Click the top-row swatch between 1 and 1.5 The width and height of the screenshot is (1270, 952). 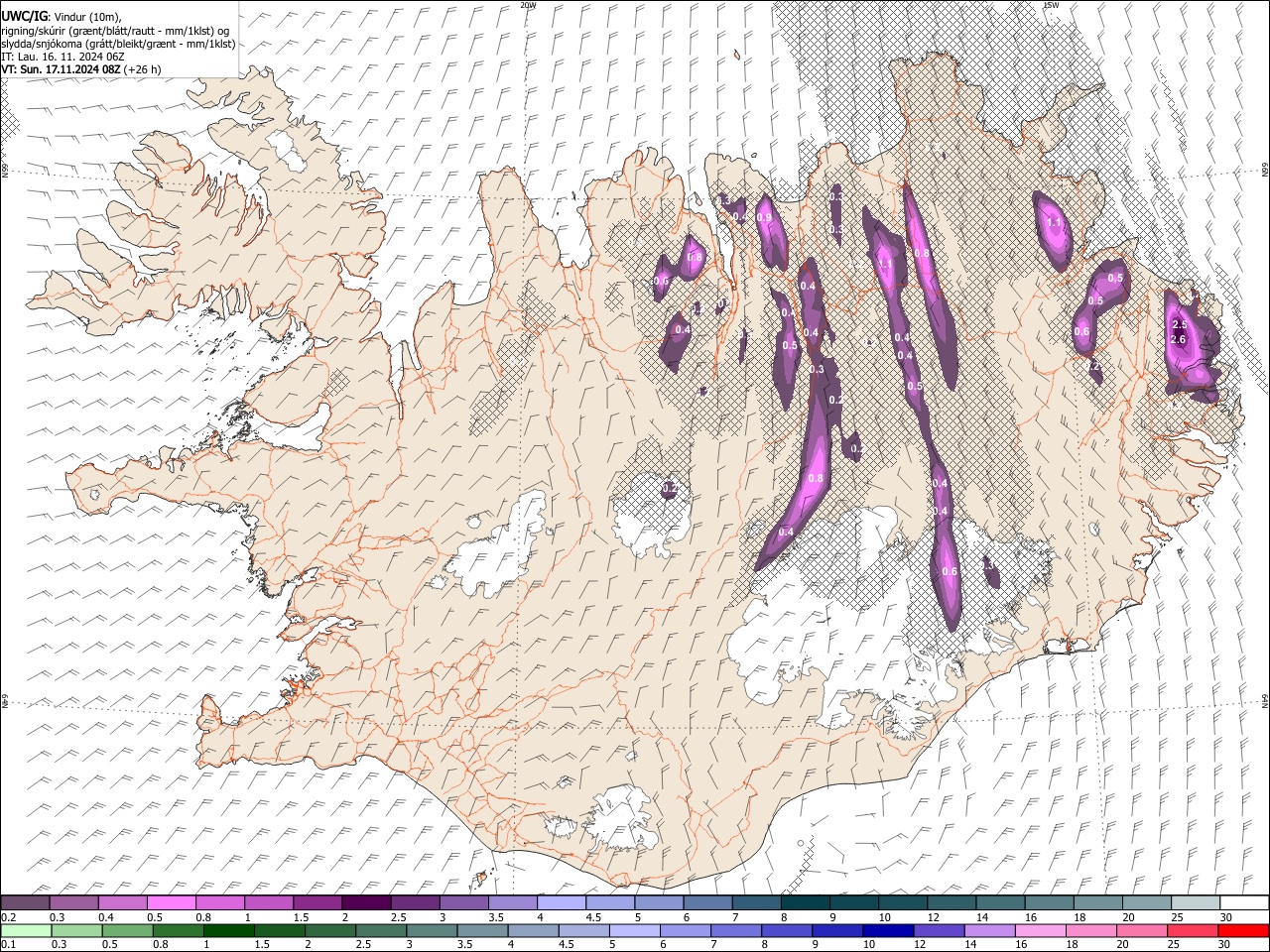click(268, 902)
